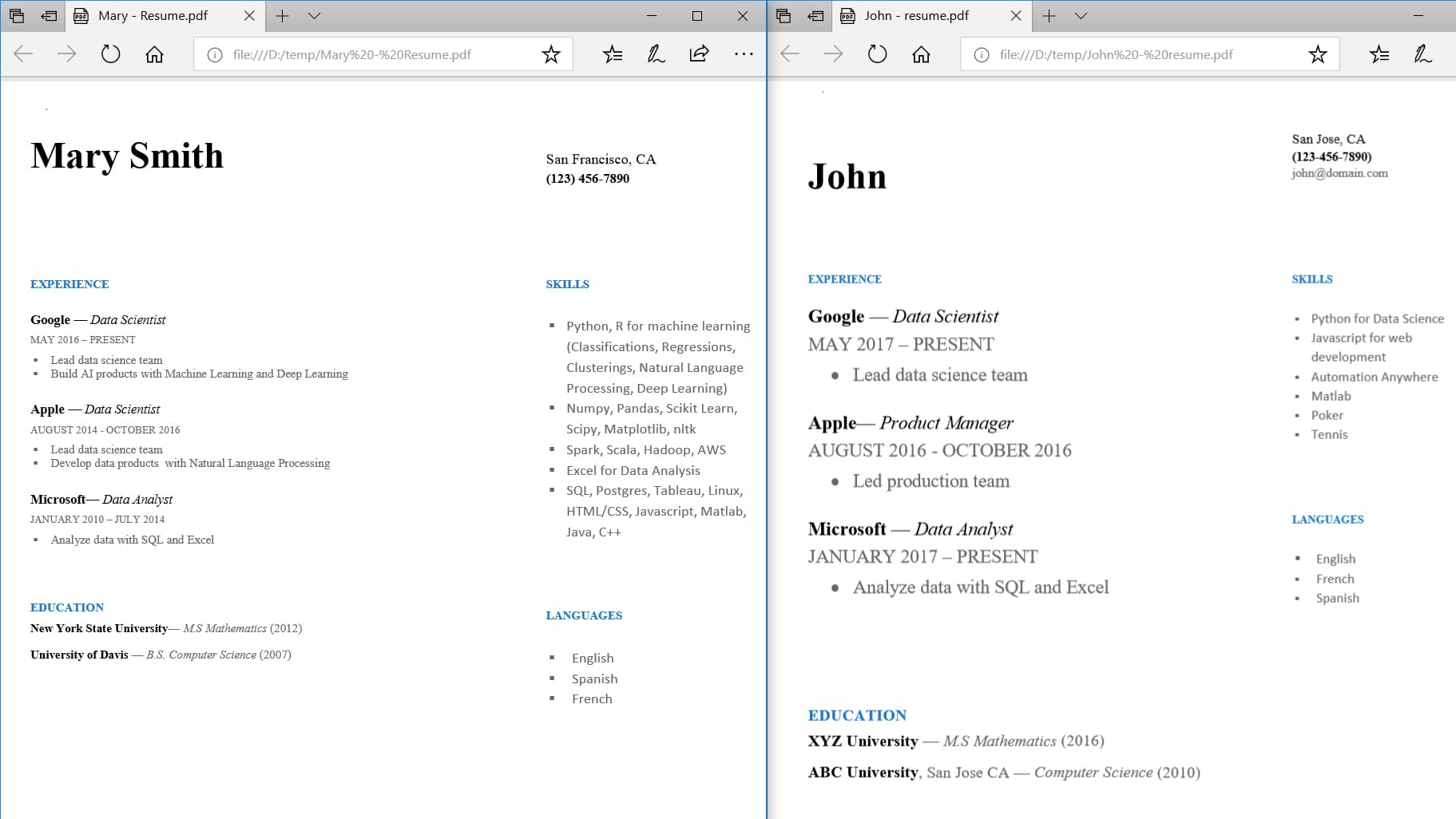1456x819 pixels.
Task: Click 'Led production team' bullet
Action: (930, 481)
